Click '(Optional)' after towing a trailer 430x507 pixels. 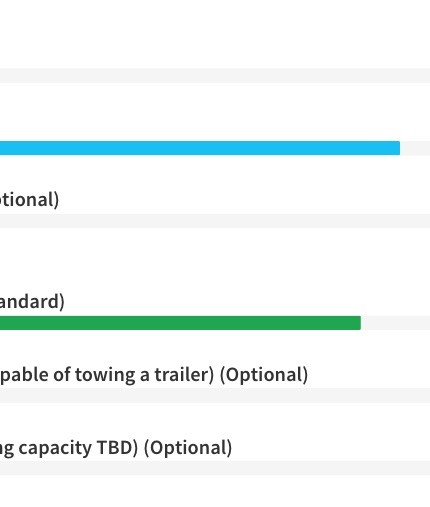[264, 375]
